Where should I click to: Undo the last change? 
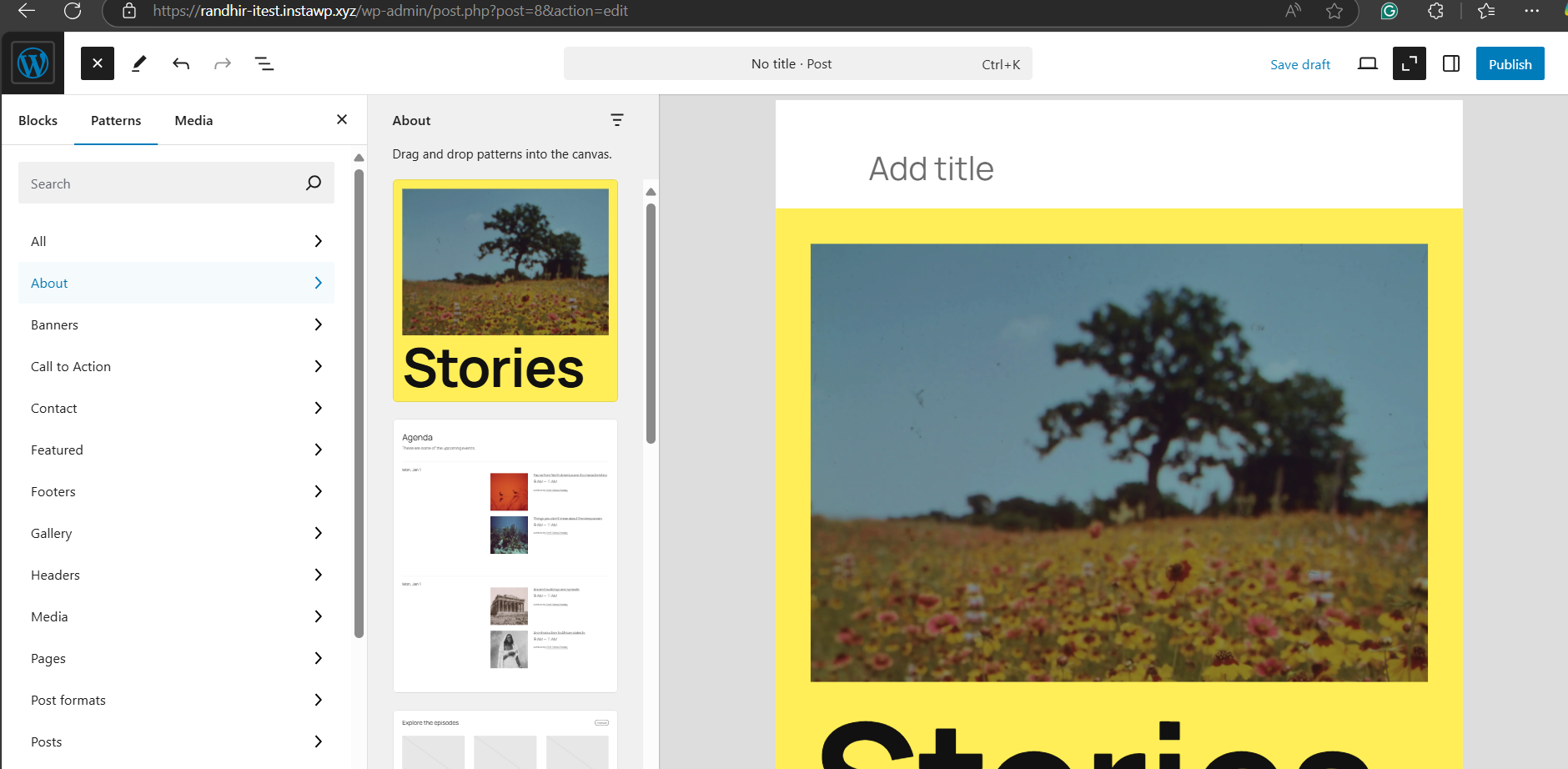[181, 63]
